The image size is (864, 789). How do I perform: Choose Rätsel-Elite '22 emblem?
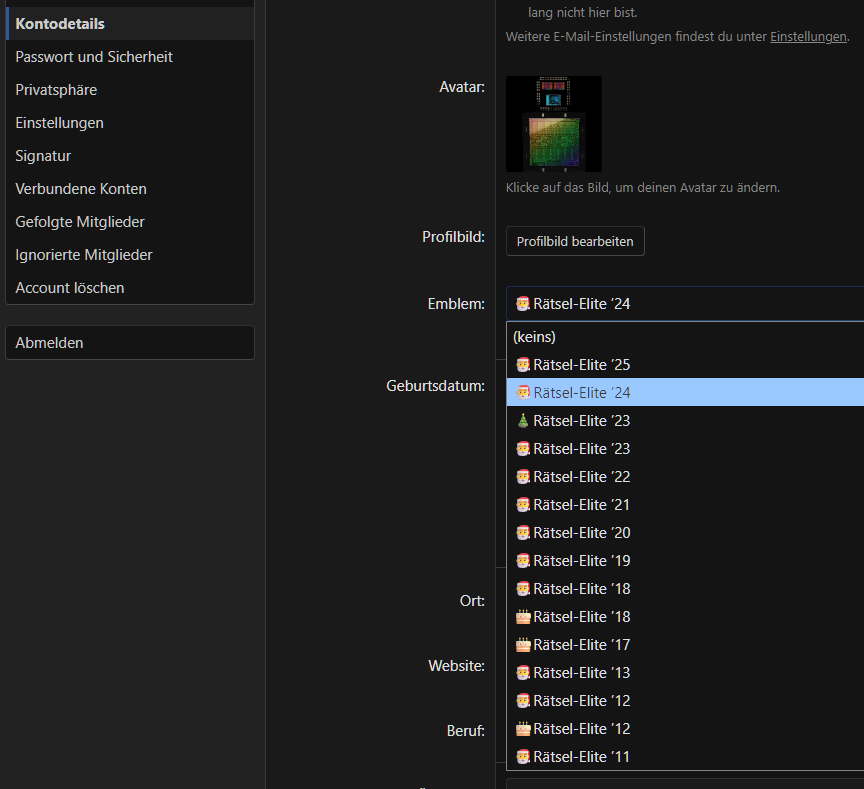pos(685,477)
